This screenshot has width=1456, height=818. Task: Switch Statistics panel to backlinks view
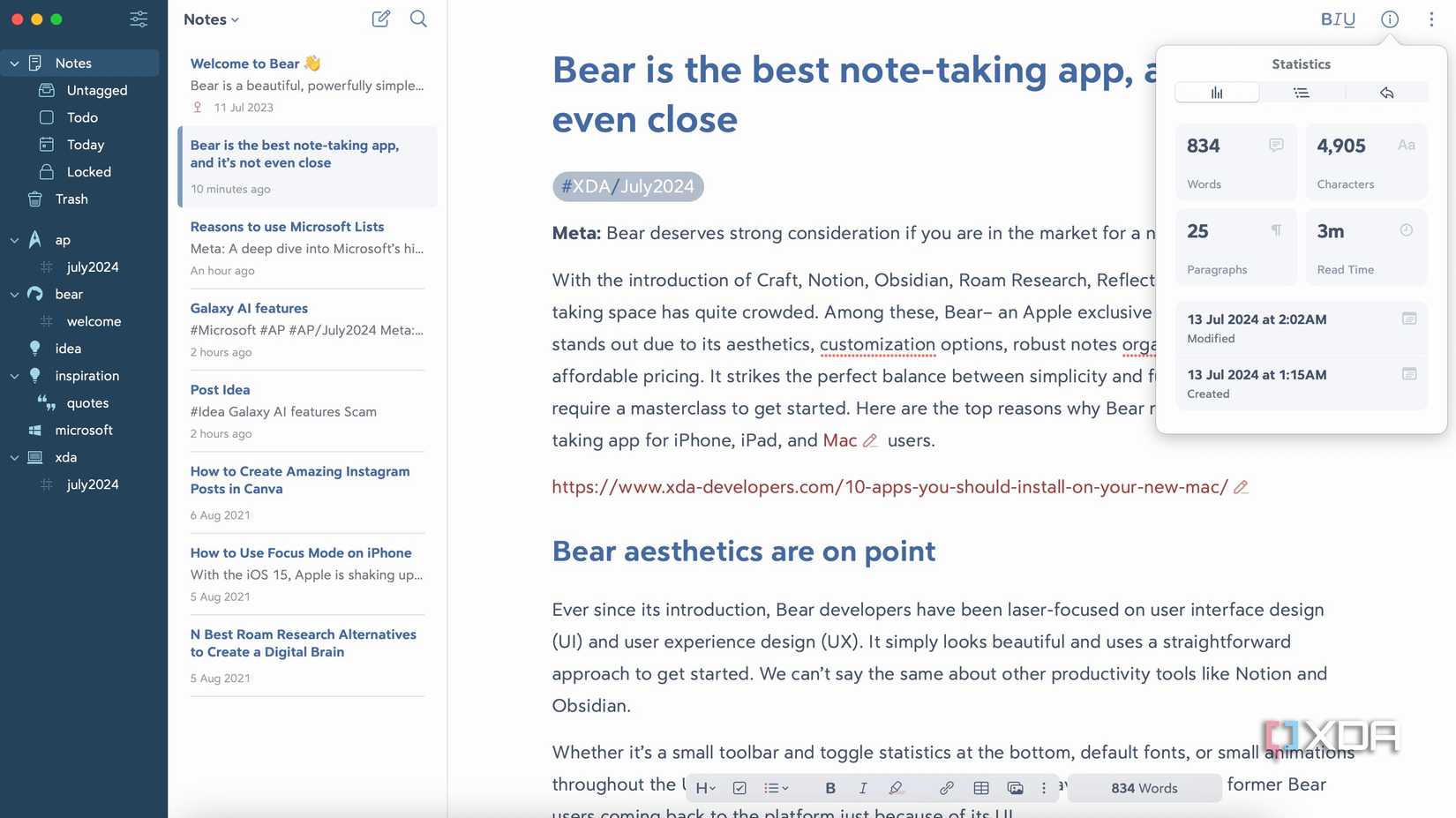1386,92
